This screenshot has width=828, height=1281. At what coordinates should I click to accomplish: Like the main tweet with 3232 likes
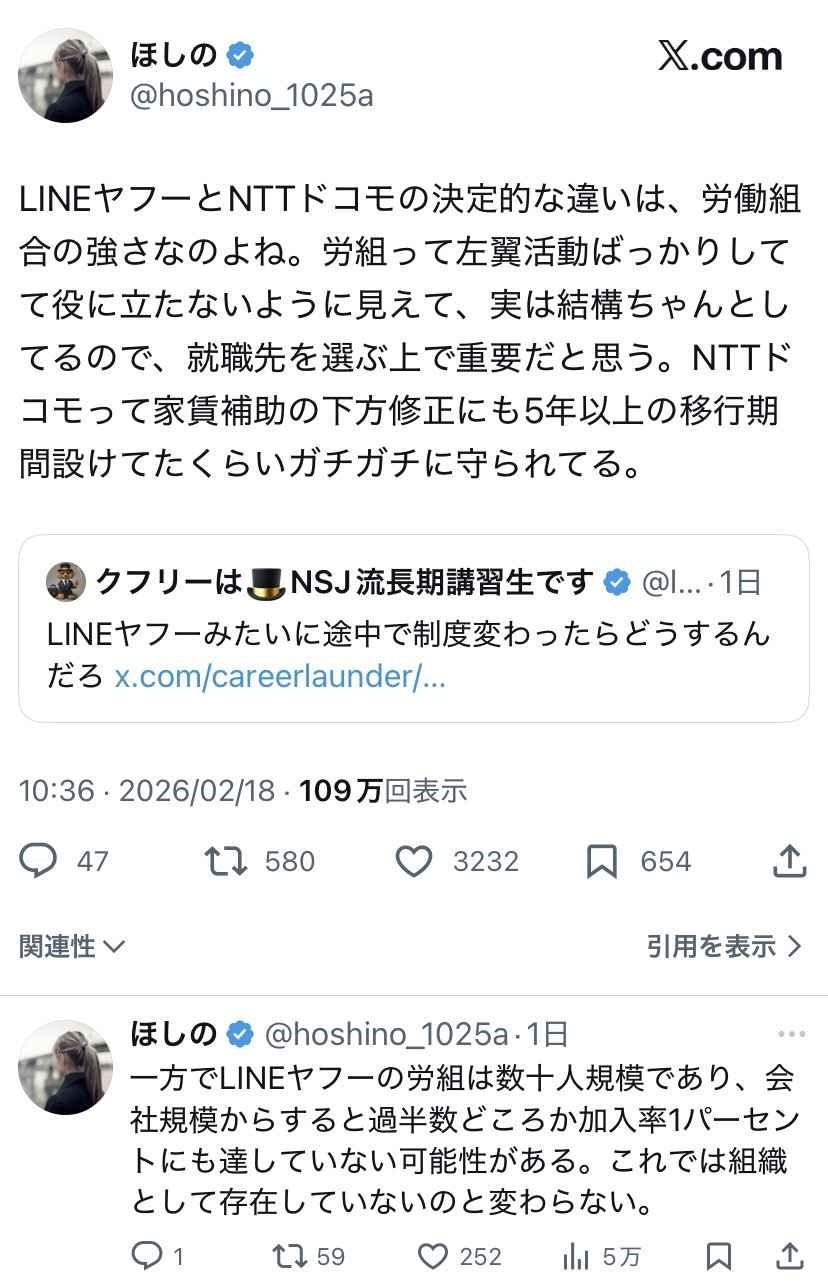click(x=414, y=861)
